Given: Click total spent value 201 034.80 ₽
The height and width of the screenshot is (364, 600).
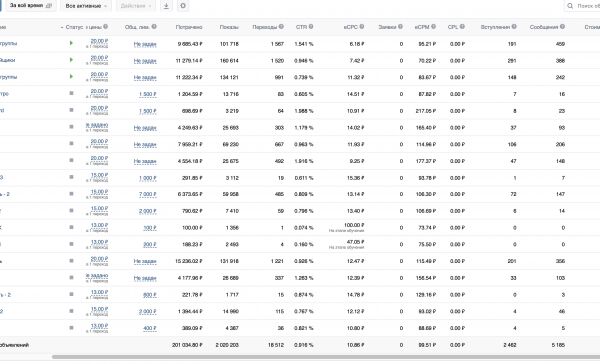Looking at the screenshot, I should (x=187, y=345).
